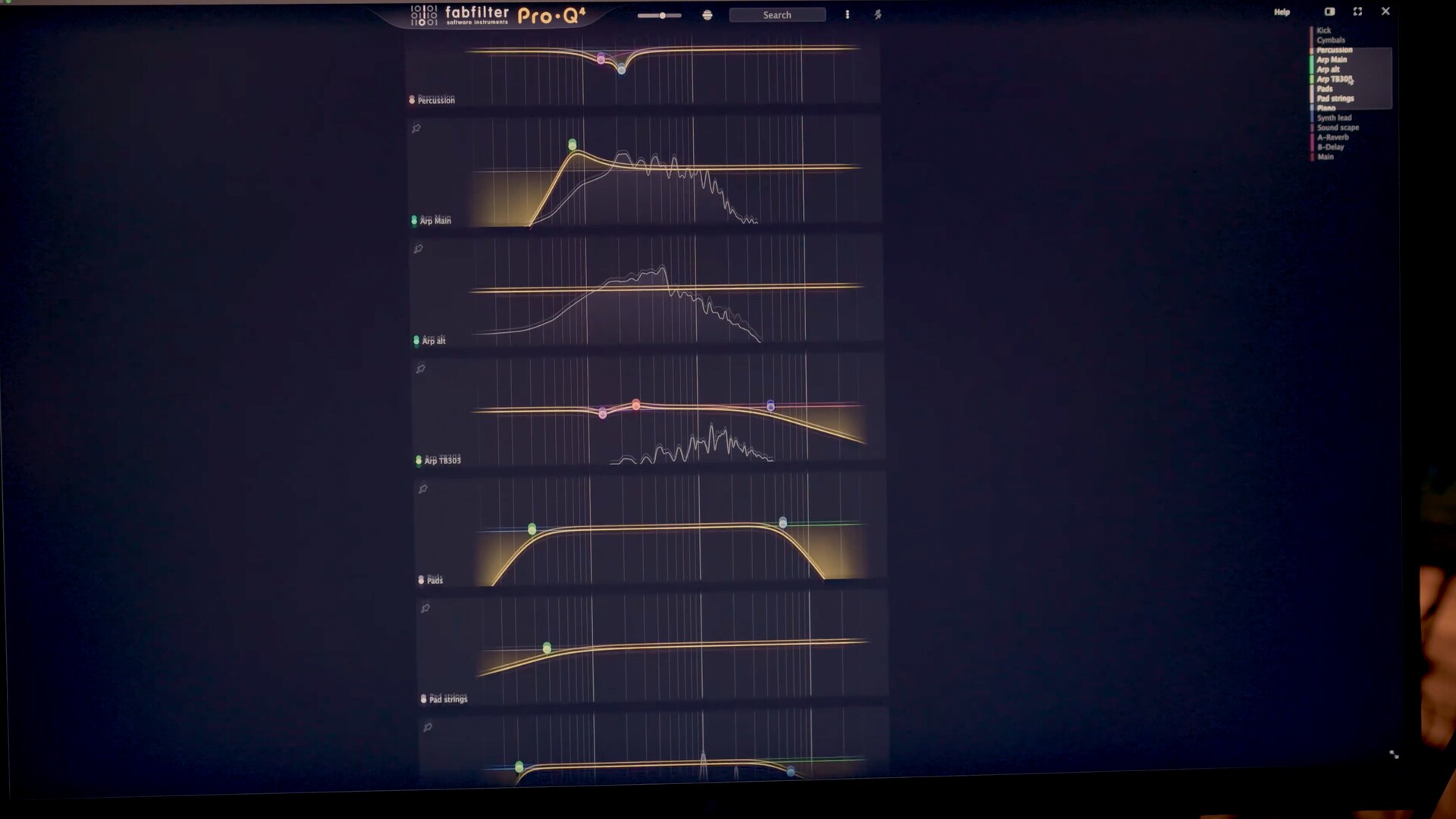The height and width of the screenshot is (819, 1456).
Task: Click the Arp Main instance name label
Action: point(435,221)
